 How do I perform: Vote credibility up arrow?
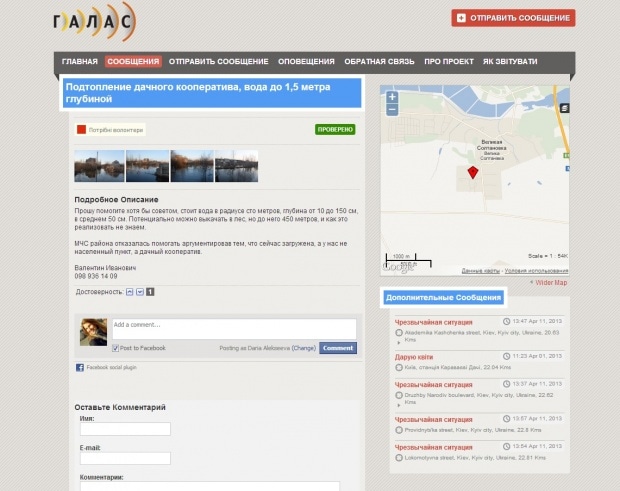click(x=129, y=292)
